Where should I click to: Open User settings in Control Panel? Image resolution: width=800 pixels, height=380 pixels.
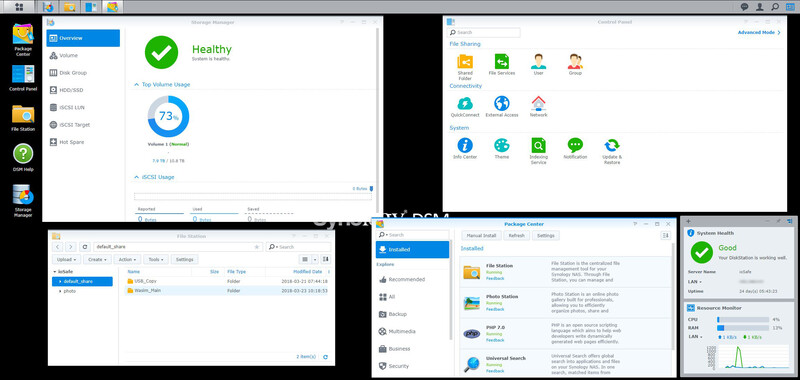[538, 65]
